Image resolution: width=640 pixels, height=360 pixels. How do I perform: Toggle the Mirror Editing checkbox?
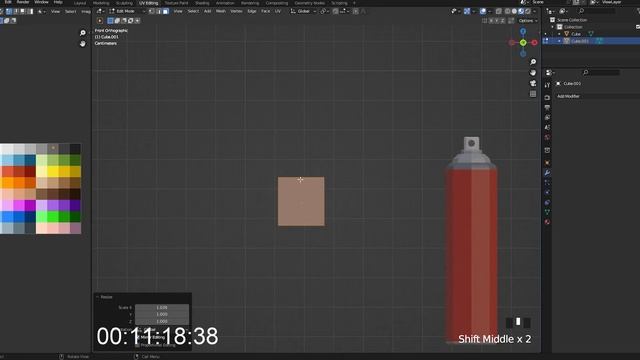[x=137, y=338]
